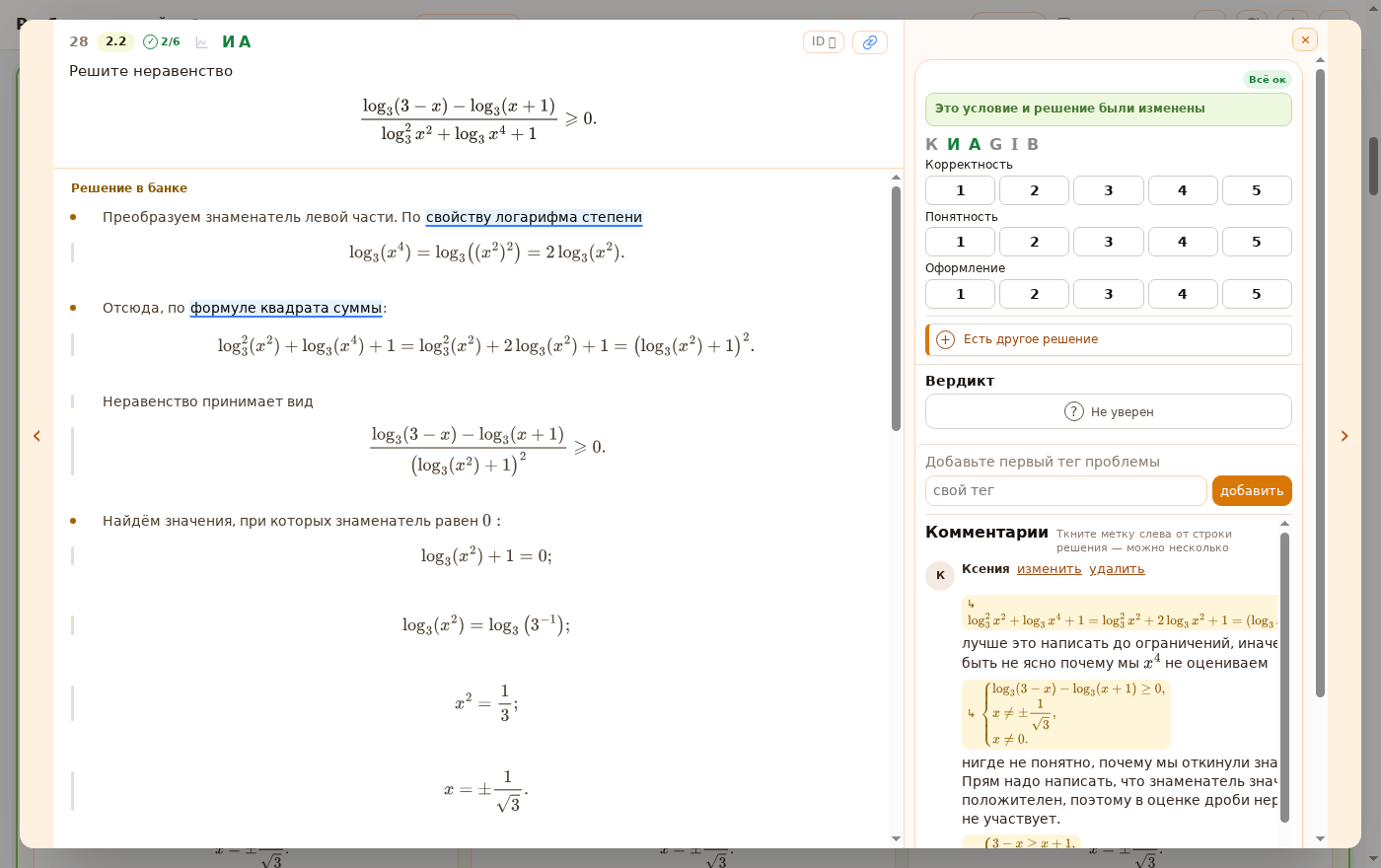Rate Корректность as 5
The width and height of the screenshot is (1381, 868).
[x=1257, y=190]
